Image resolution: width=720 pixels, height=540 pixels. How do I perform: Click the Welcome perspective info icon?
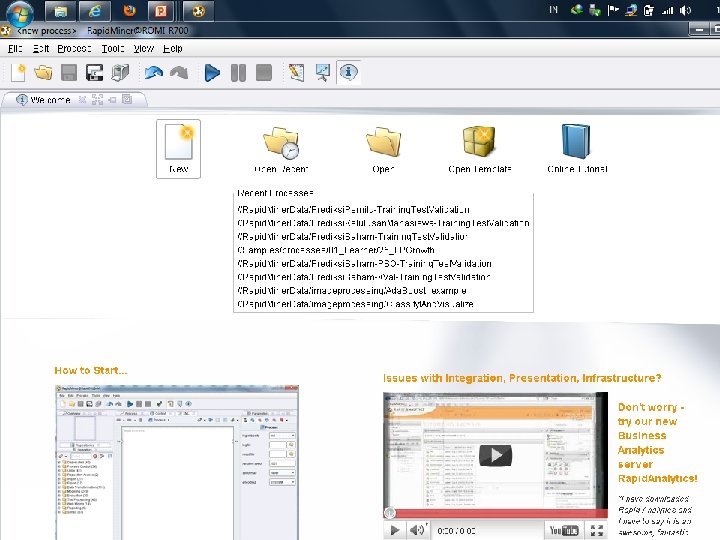click(x=349, y=72)
